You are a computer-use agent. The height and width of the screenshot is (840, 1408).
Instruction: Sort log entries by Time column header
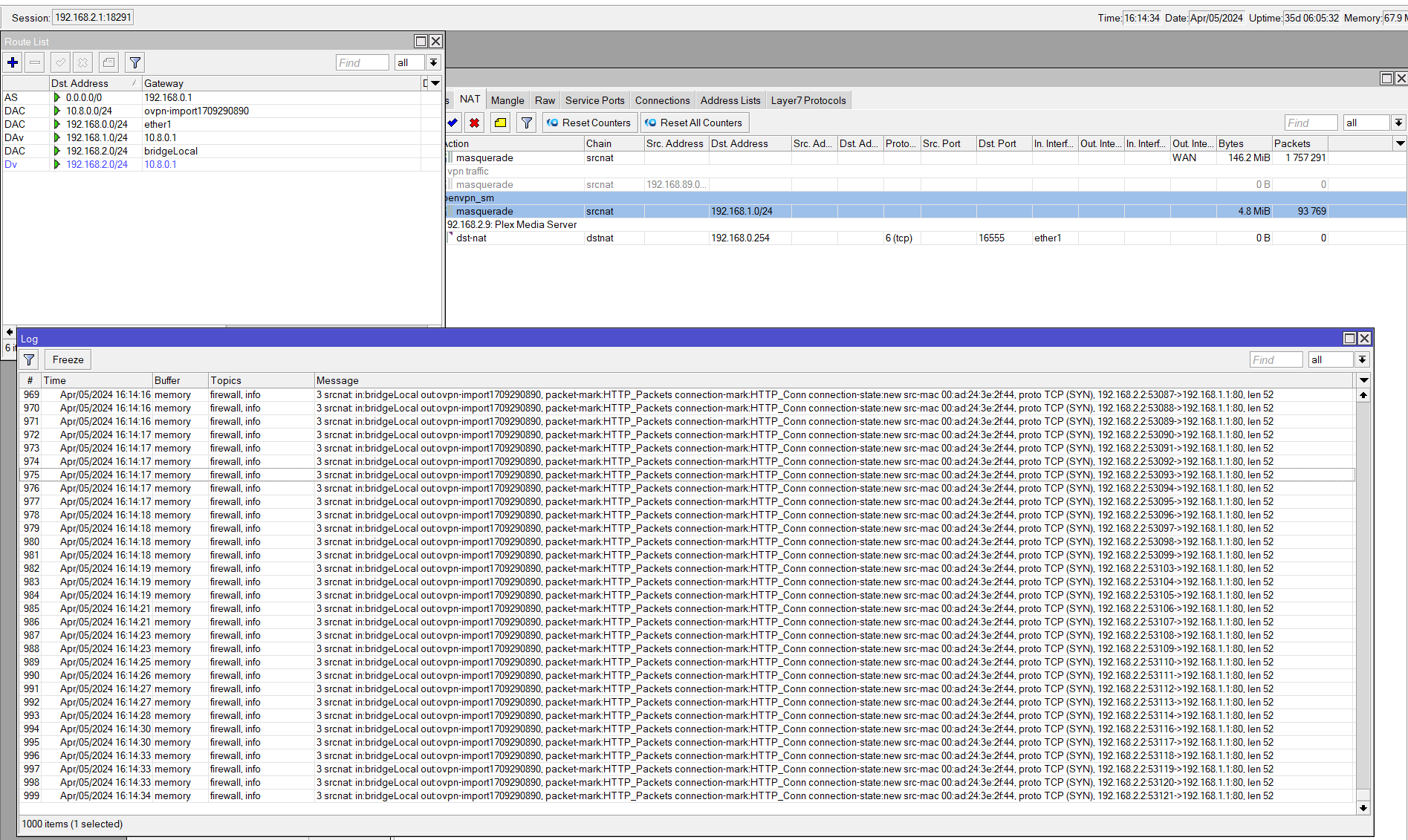(x=97, y=380)
